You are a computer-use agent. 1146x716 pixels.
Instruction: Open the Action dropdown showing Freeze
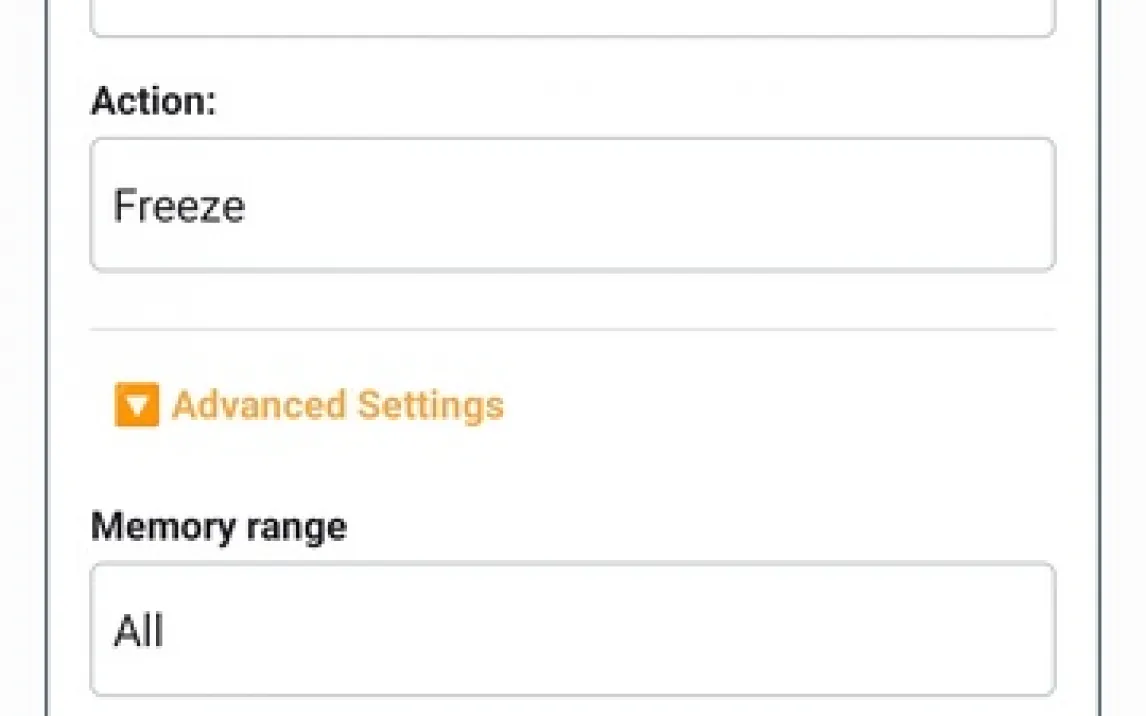coord(572,205)
